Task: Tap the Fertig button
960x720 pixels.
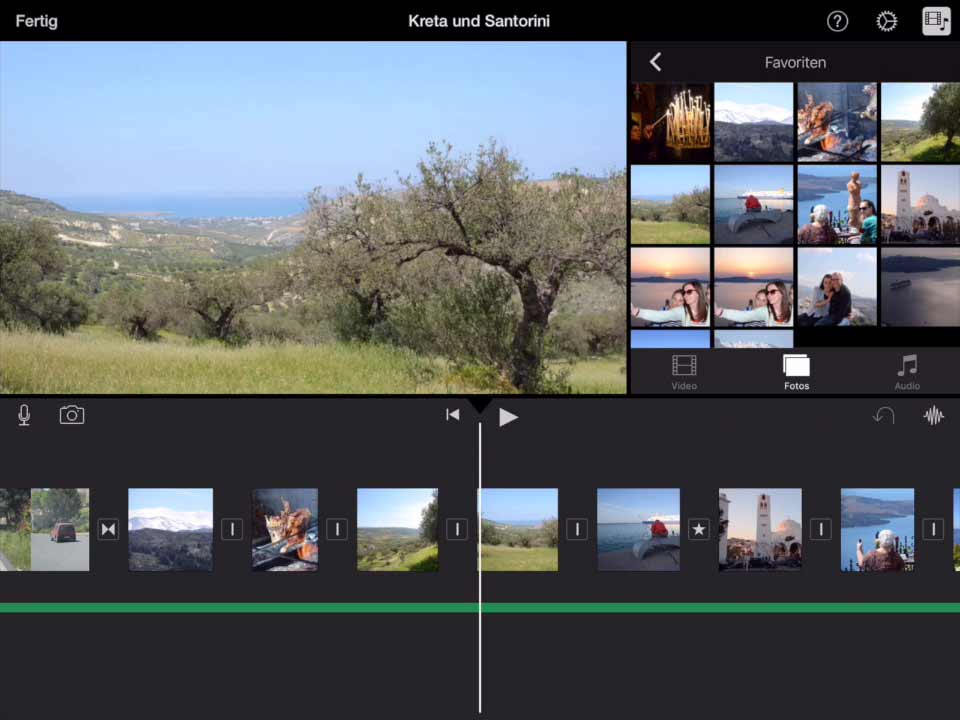Action: click(x=36, y=21)
